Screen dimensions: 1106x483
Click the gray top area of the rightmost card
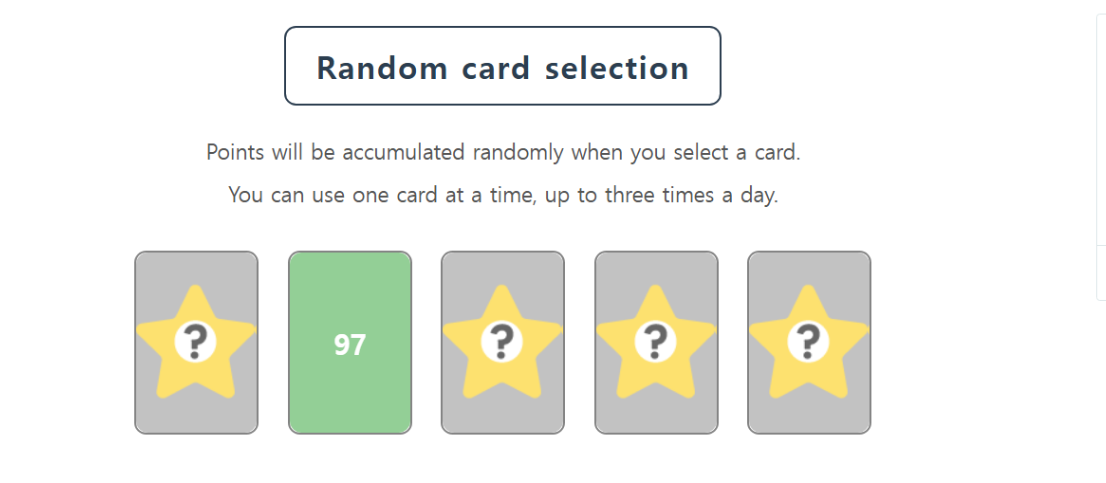809,268
